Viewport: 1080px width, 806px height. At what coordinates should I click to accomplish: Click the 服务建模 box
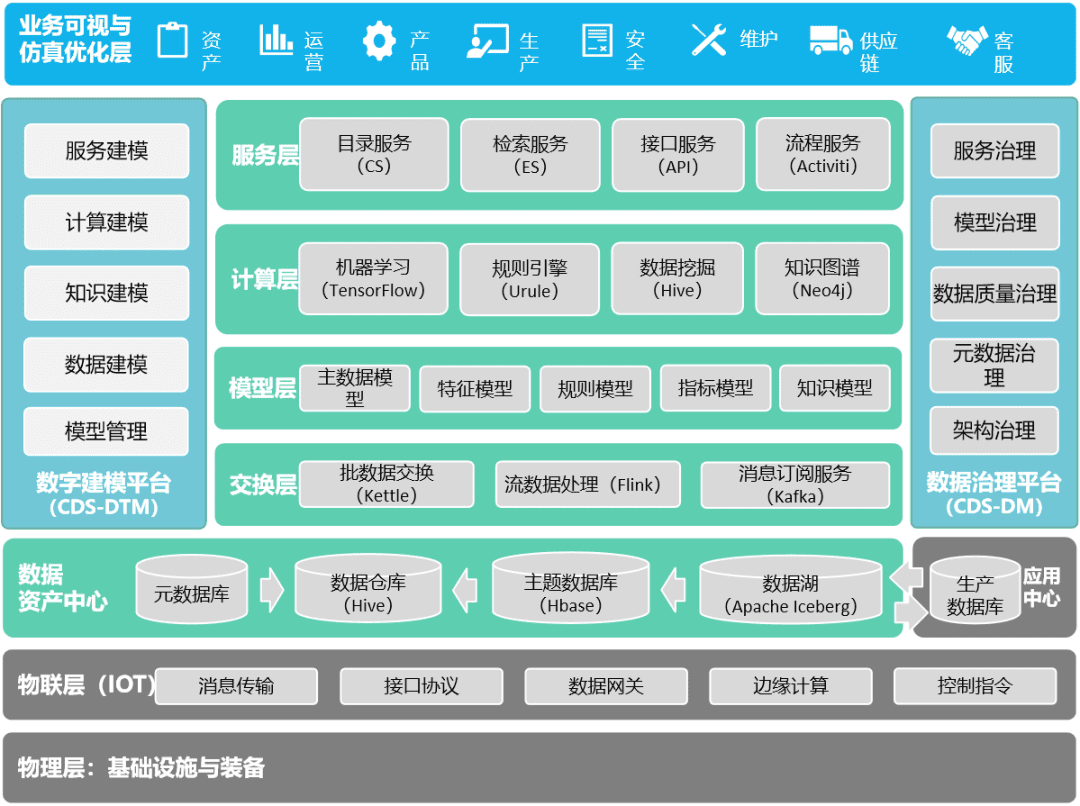[x=106, y=151]
